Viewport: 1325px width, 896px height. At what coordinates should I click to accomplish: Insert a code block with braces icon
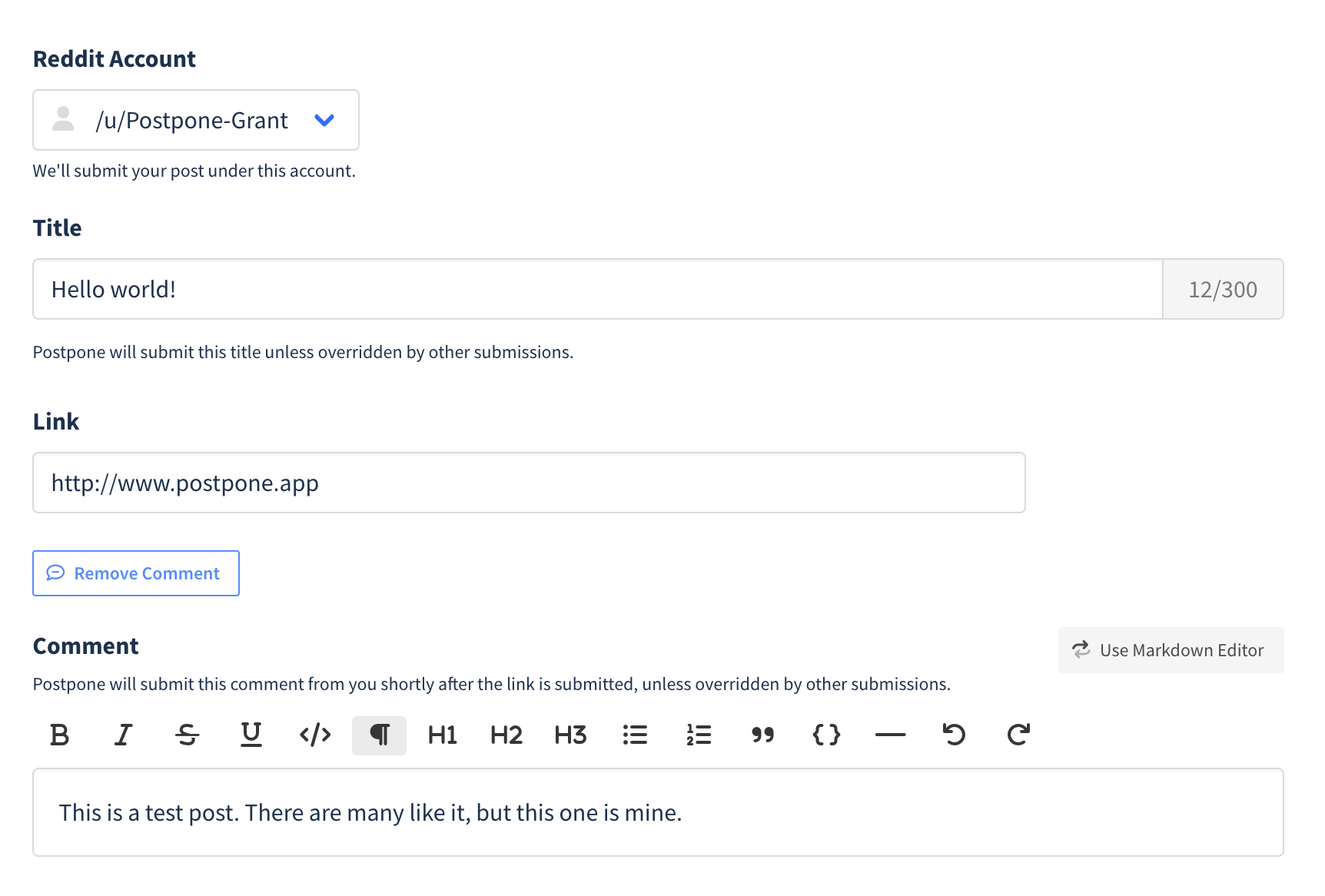click(x=826, y=735)
